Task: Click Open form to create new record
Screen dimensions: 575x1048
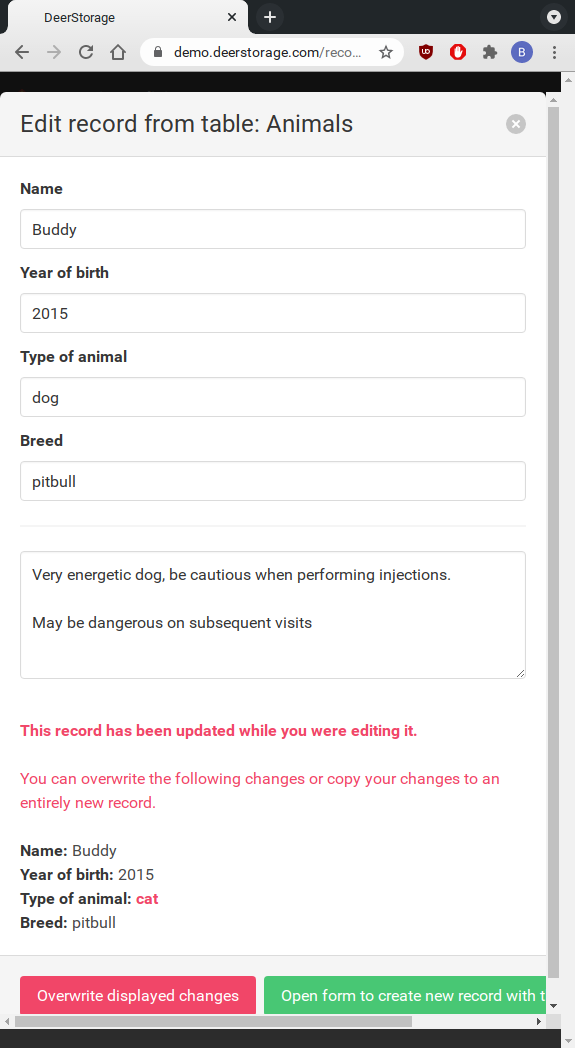Action: 405,995
